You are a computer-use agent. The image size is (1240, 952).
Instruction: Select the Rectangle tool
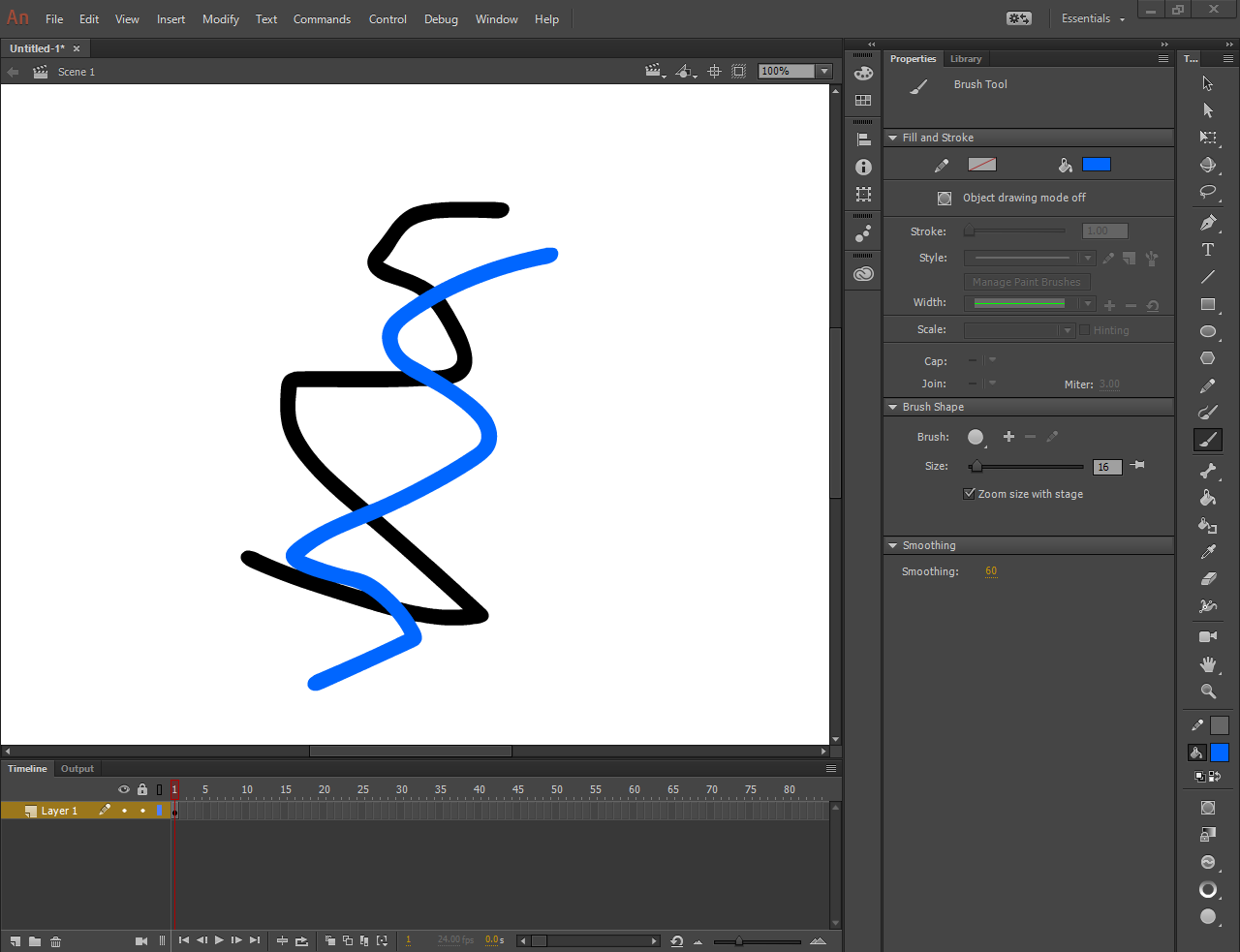(x=1208, y=304)
